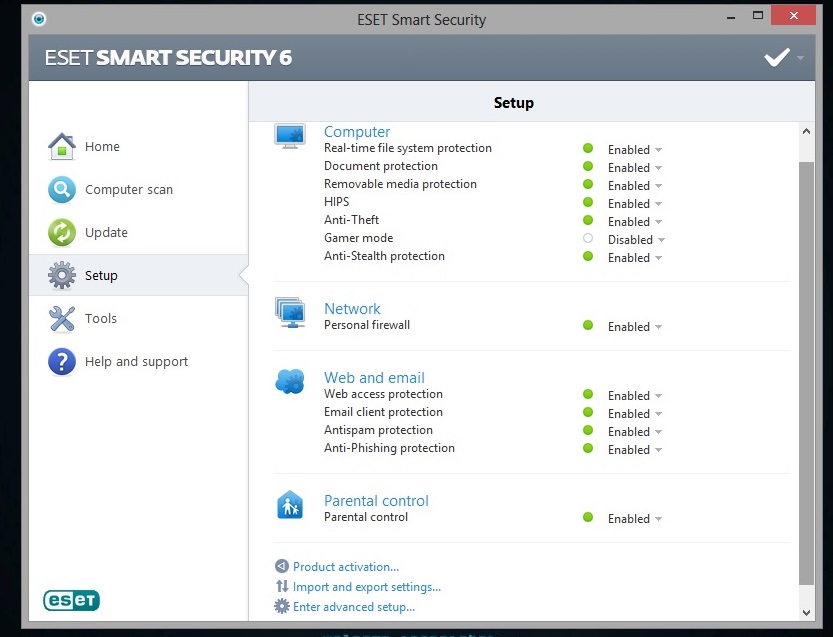Click the Product activation link
833x637 pixels.
[346, 567]
